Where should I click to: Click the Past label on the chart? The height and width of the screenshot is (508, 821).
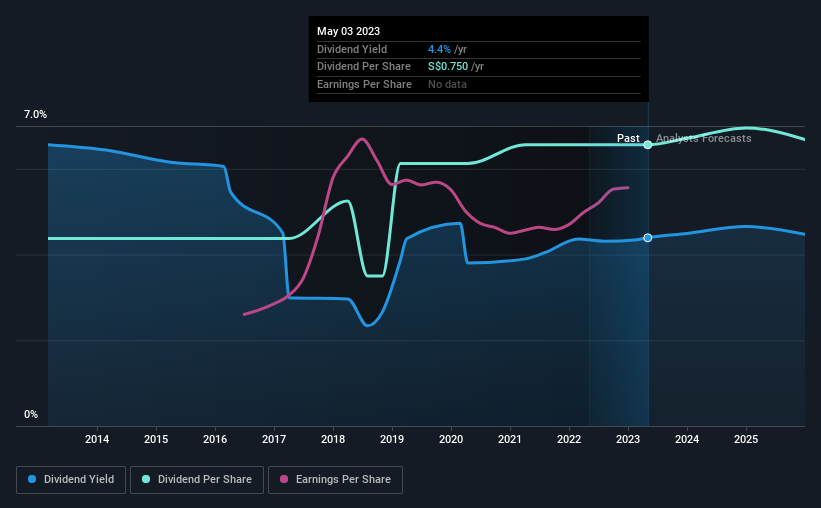click(x=628, y=138)
